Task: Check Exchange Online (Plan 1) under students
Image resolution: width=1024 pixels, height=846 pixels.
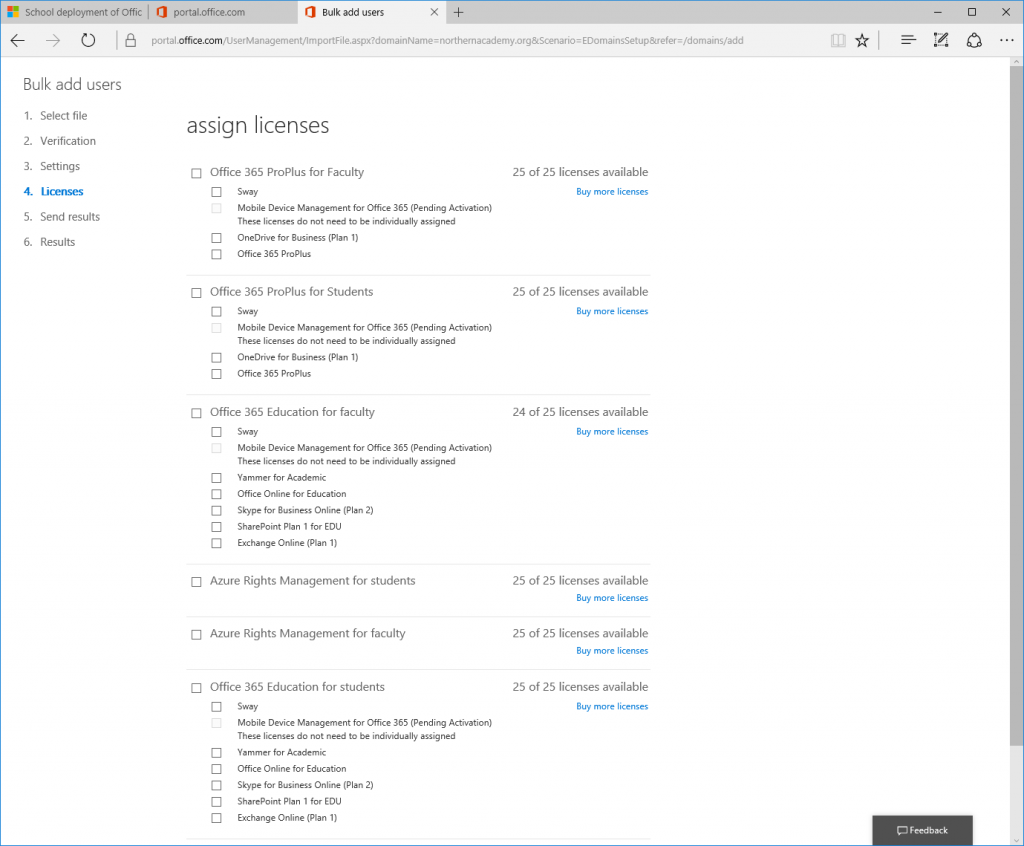Action: tap(216, 818)
